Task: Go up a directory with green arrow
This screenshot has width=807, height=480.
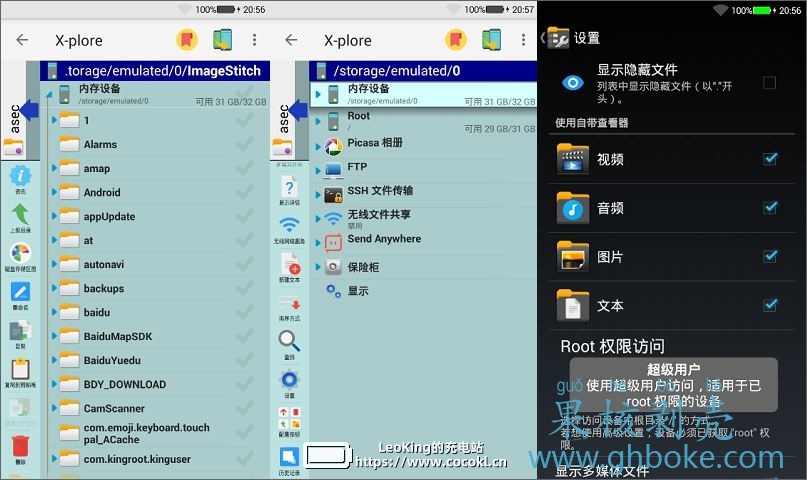Action: tap(20, 214)
